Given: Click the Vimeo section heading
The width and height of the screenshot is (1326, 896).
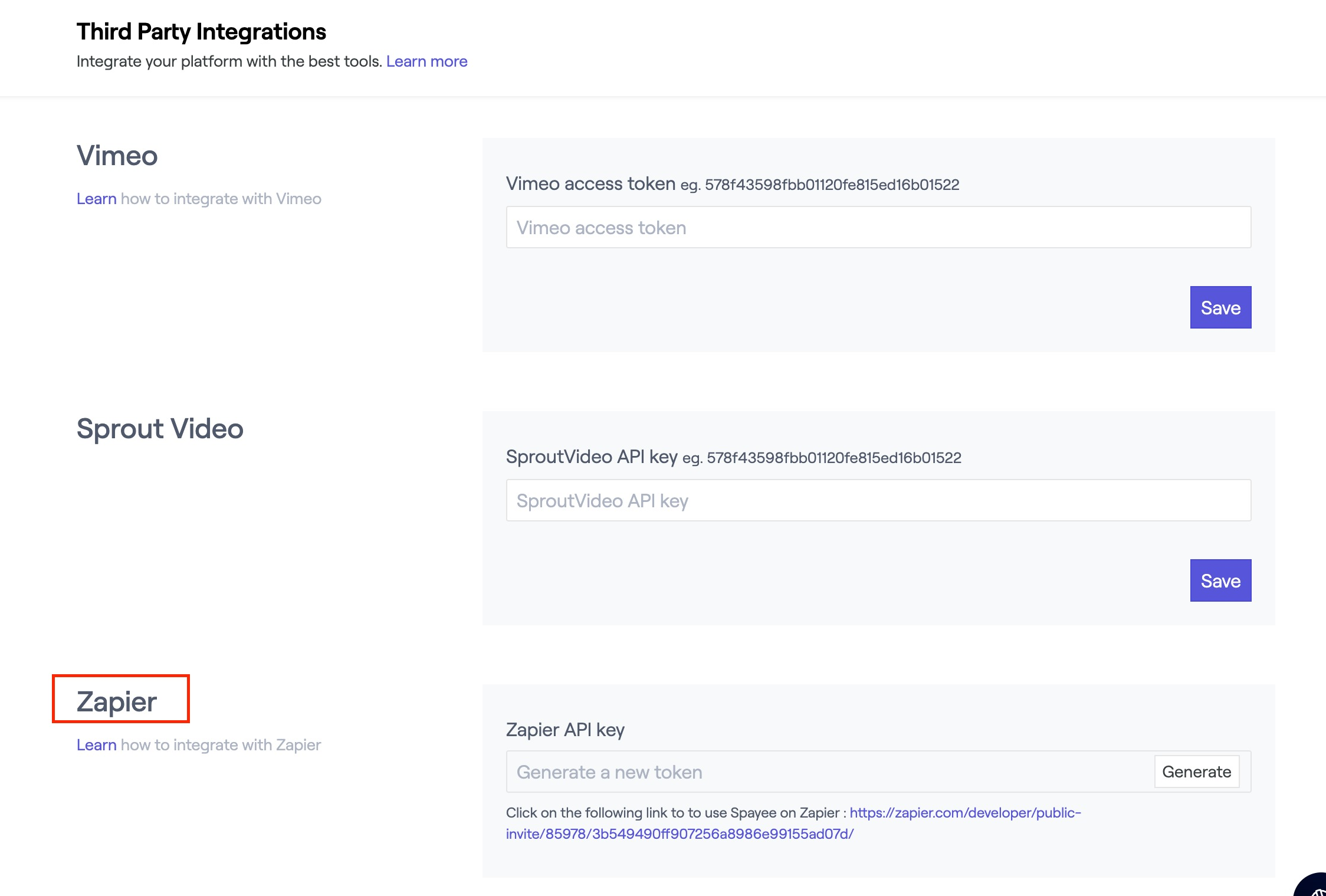Looking at the screenshot, I should pyautogui.click(x=117, y=156).
